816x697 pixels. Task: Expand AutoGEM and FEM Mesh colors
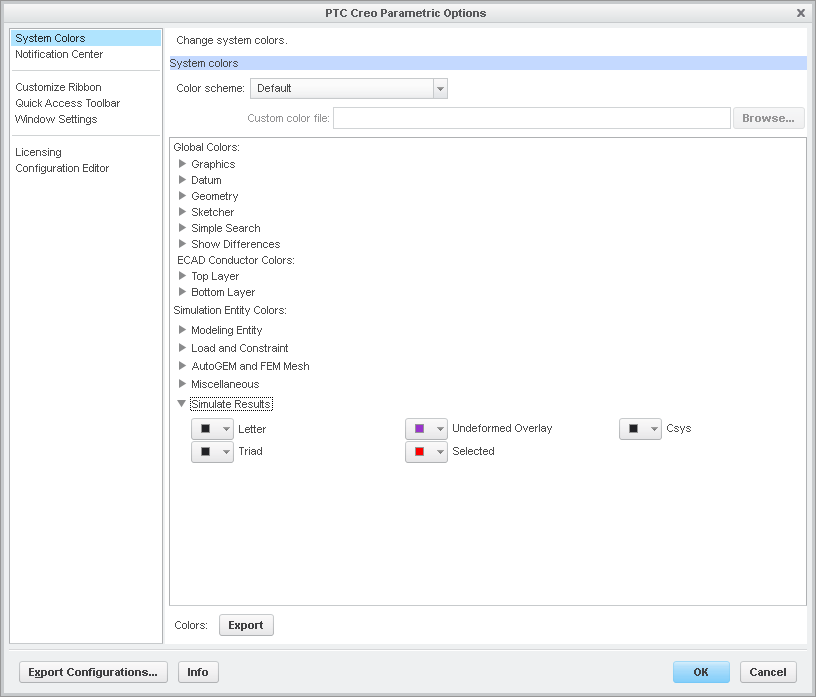pos(182,365)
